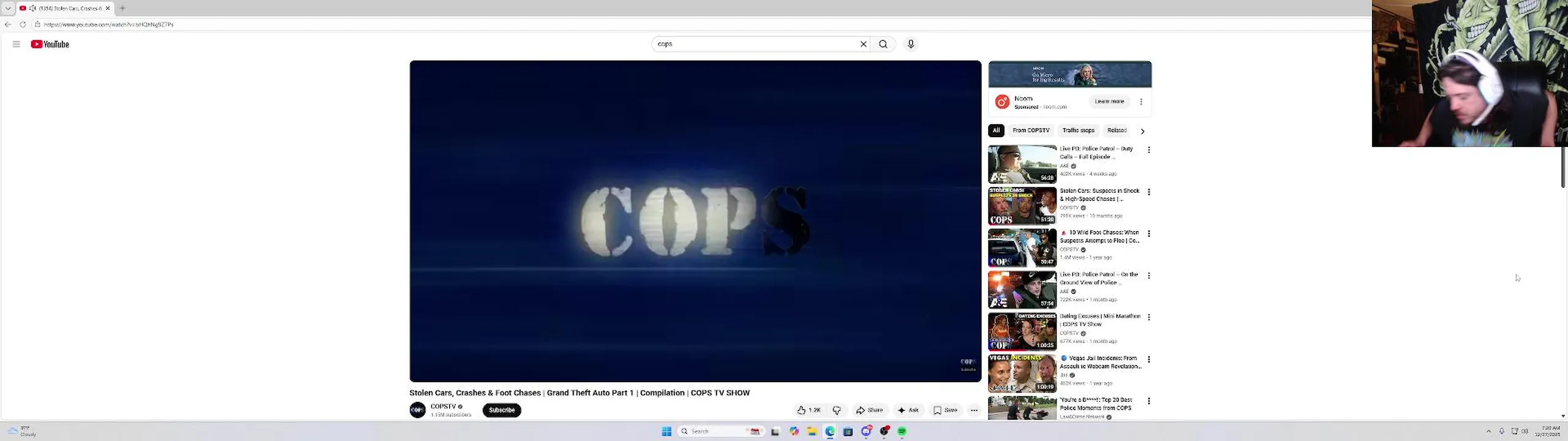Select the 'From COPSTV' chip
The image size is (1568, 441).
[1031, 130]
